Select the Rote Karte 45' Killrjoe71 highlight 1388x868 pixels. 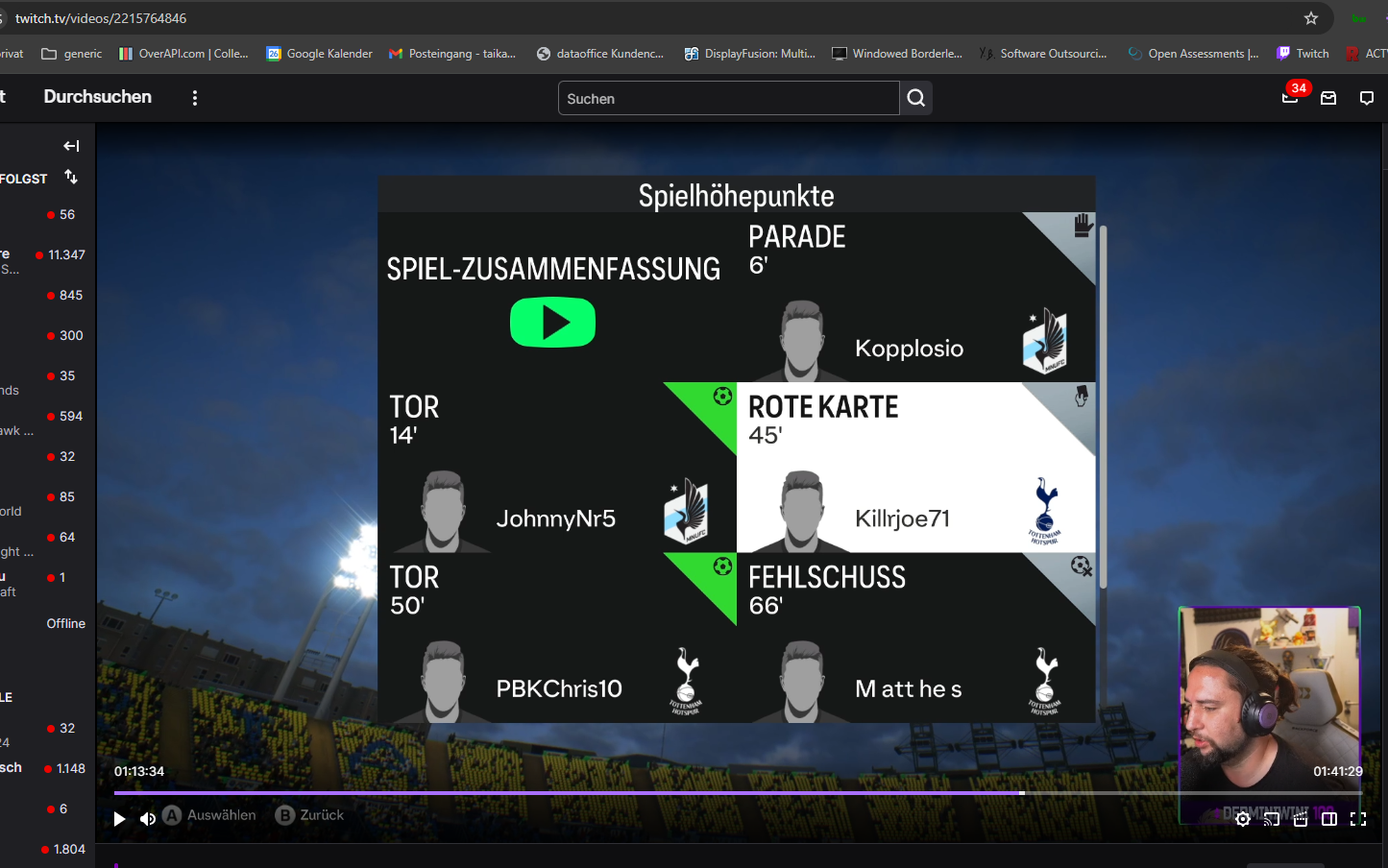915,468
